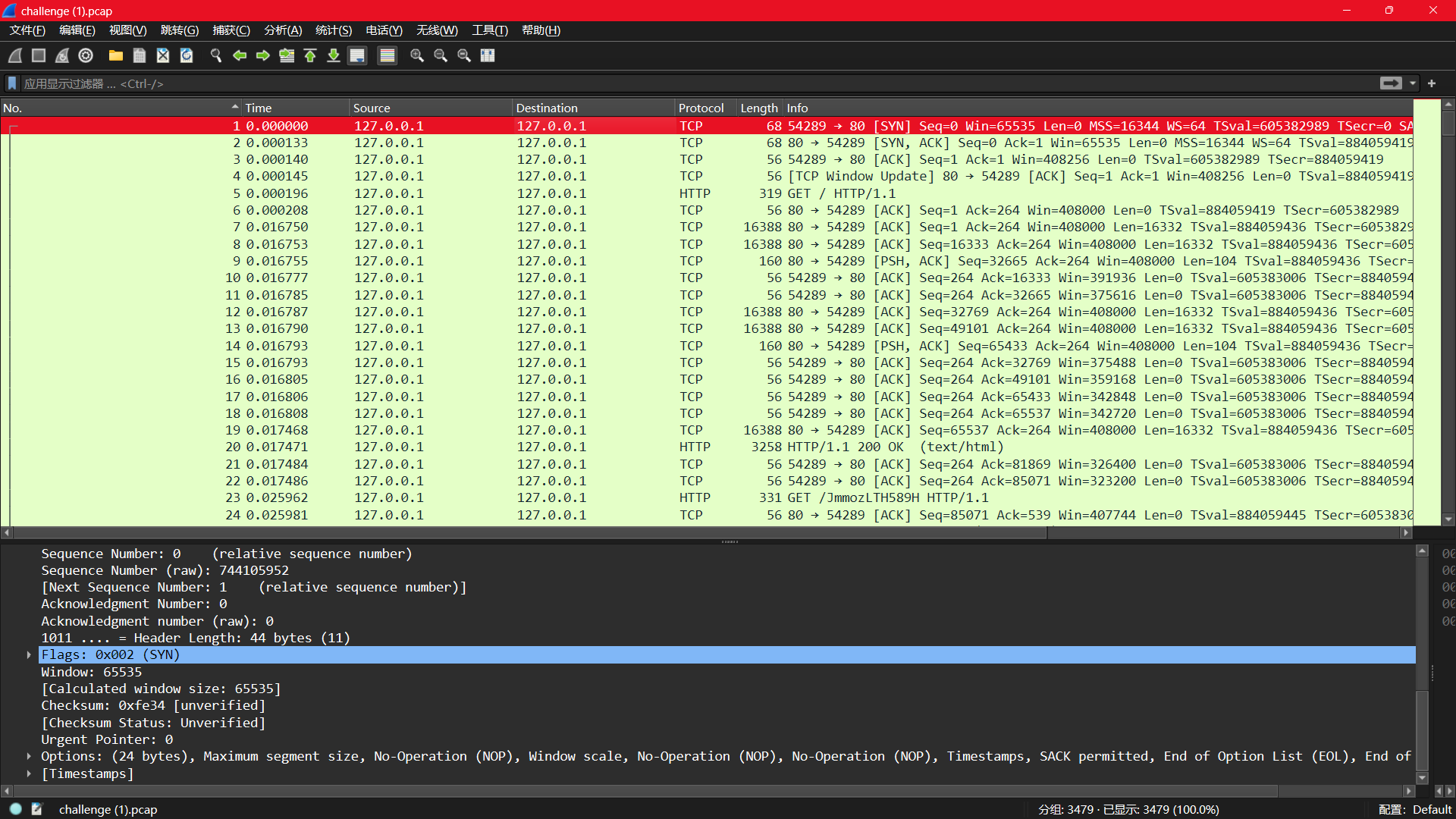Go back to previous packet arrow
The height and width of the screenshot is (819, 1456).
240,55
